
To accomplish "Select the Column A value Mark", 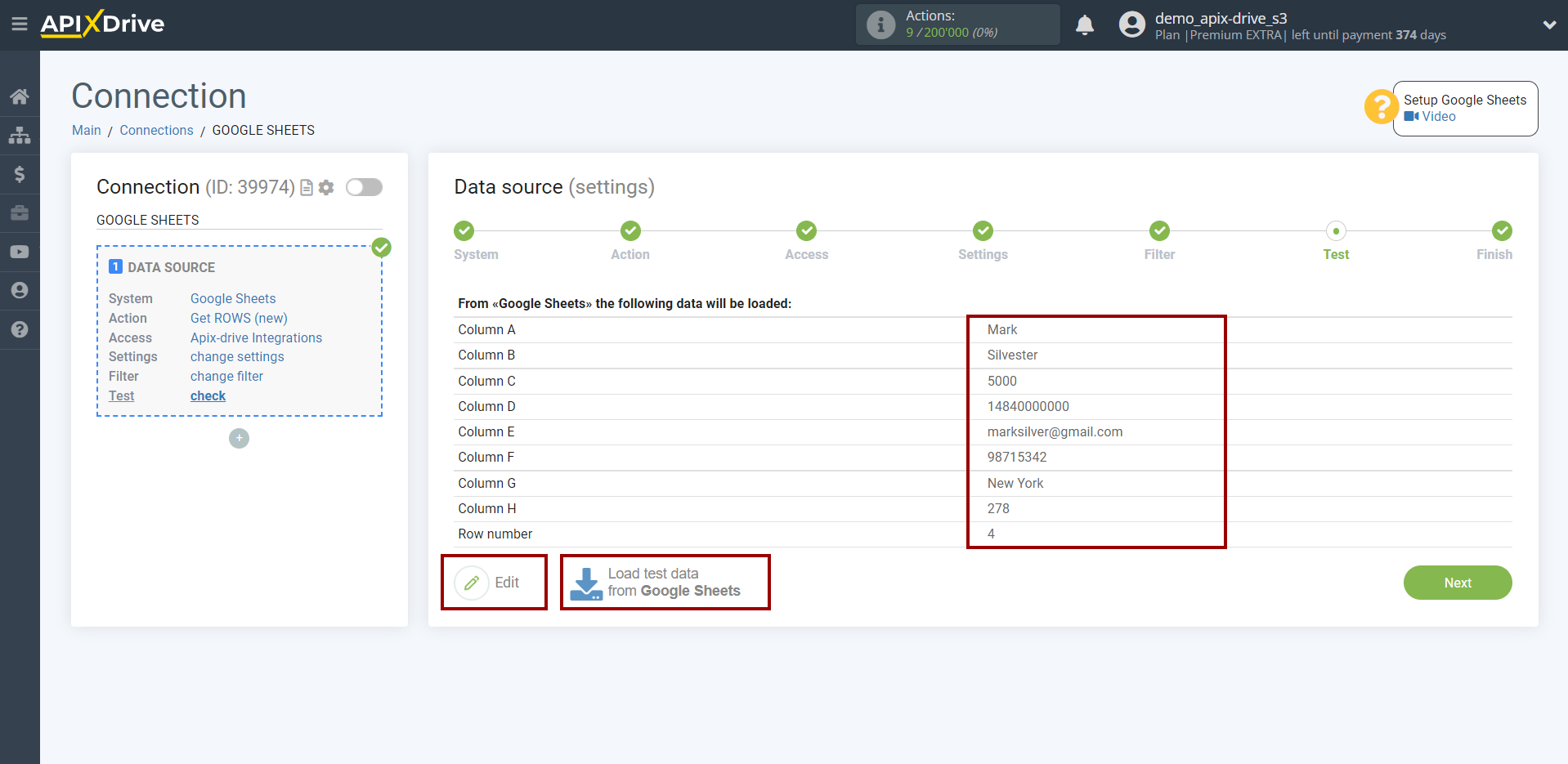I will [1002, 330].
